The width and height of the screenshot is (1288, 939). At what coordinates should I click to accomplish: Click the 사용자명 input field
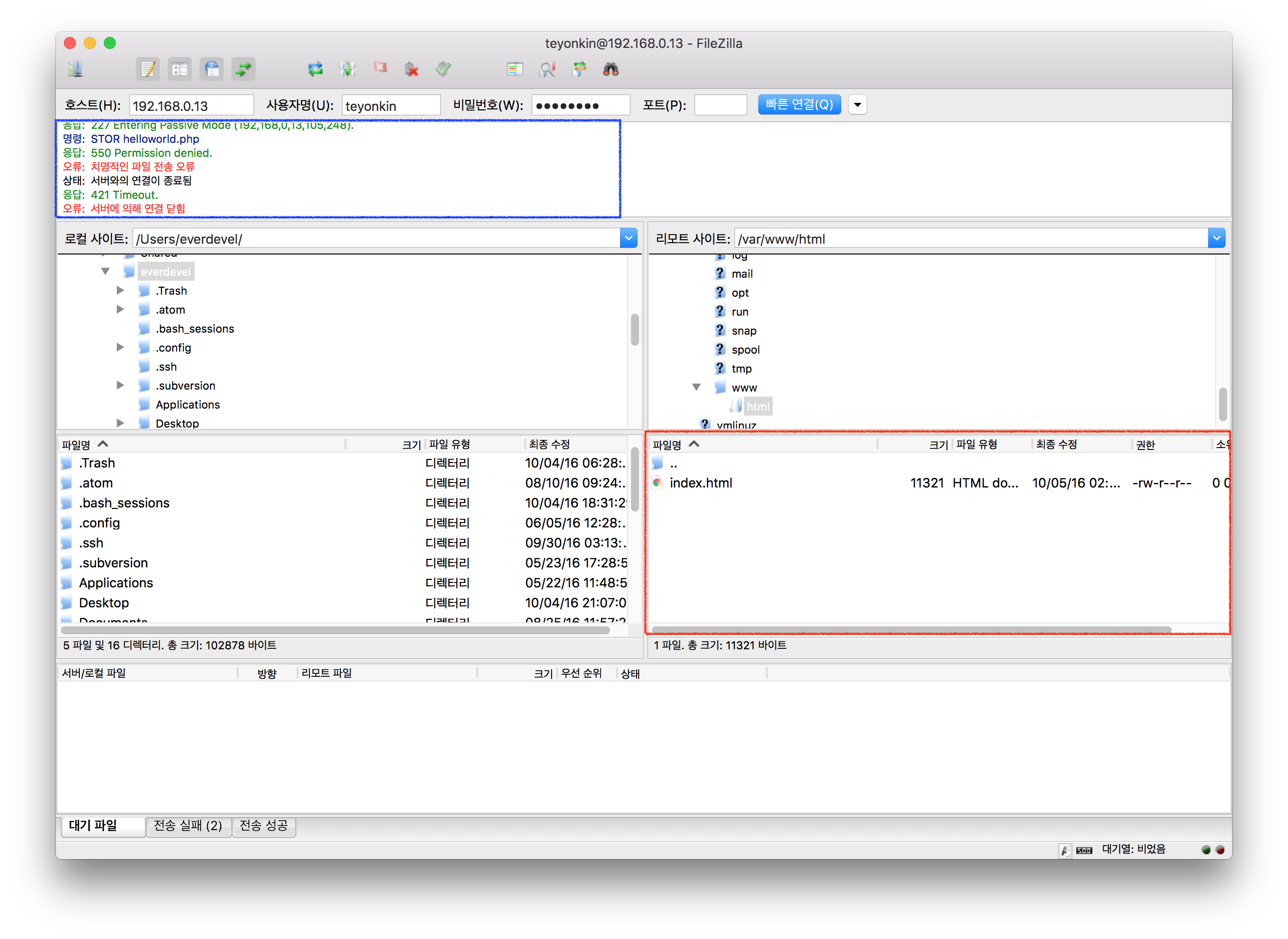(391, 105)
